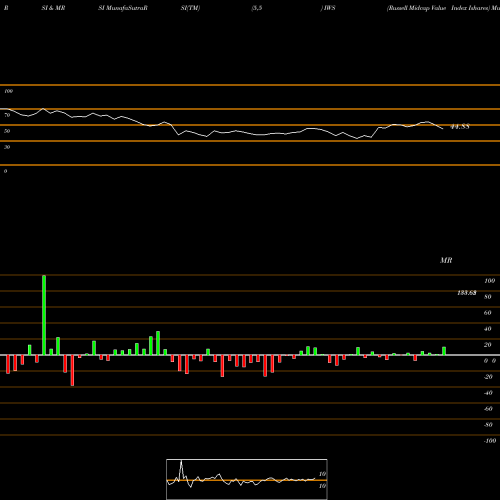Click the MR axis label "40"
The height and width of the screenshot is (500, 500).
point(487,329)
